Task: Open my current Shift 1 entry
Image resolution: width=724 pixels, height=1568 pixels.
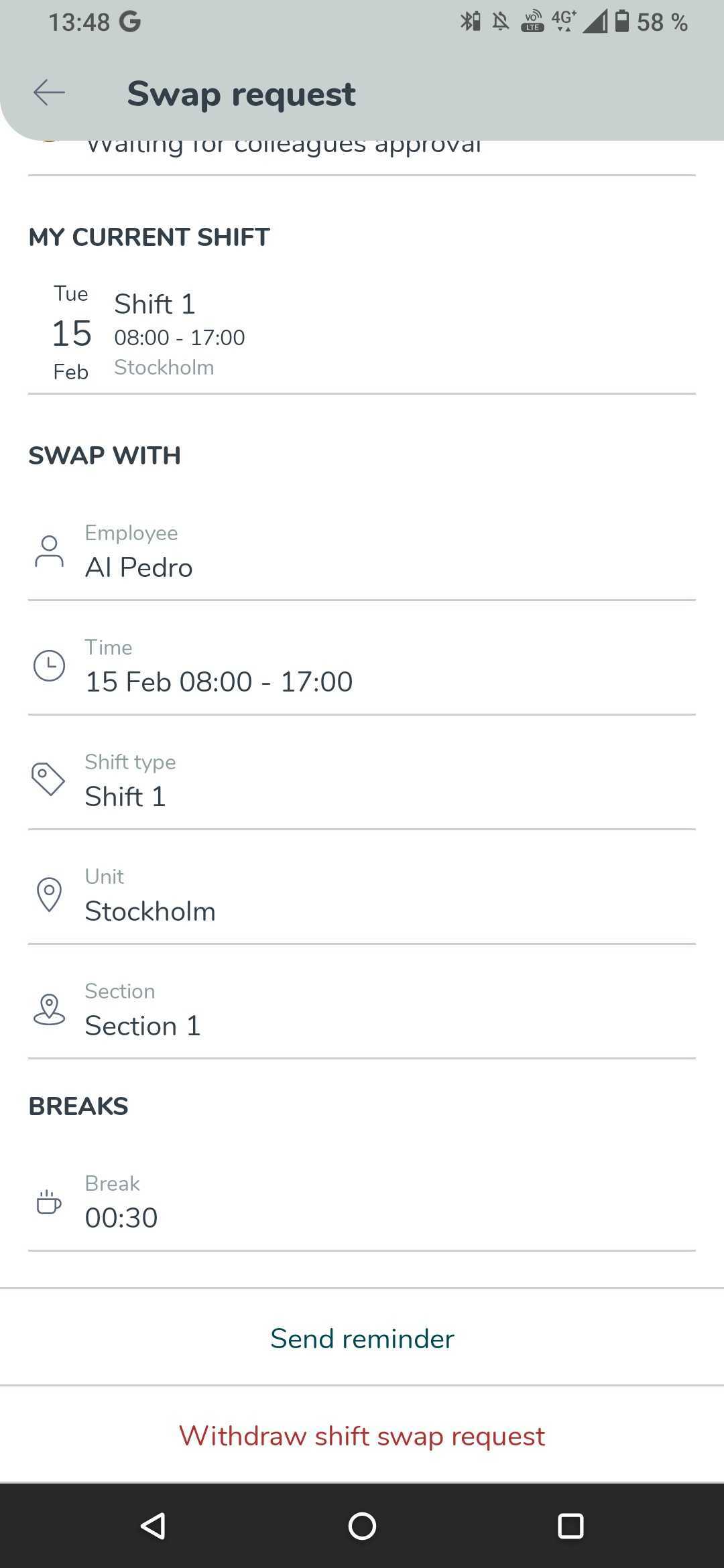Action: tap(362, 333)
